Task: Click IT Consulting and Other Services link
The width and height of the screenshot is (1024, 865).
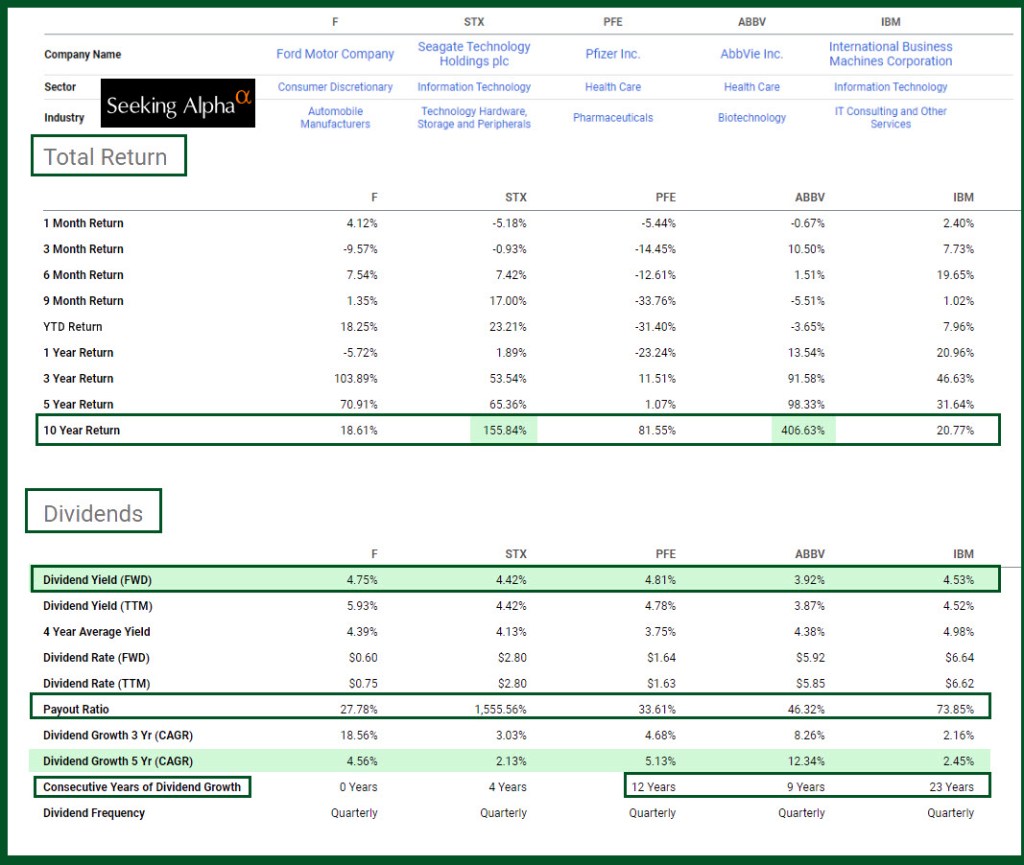Action: [x=890, y=118]
